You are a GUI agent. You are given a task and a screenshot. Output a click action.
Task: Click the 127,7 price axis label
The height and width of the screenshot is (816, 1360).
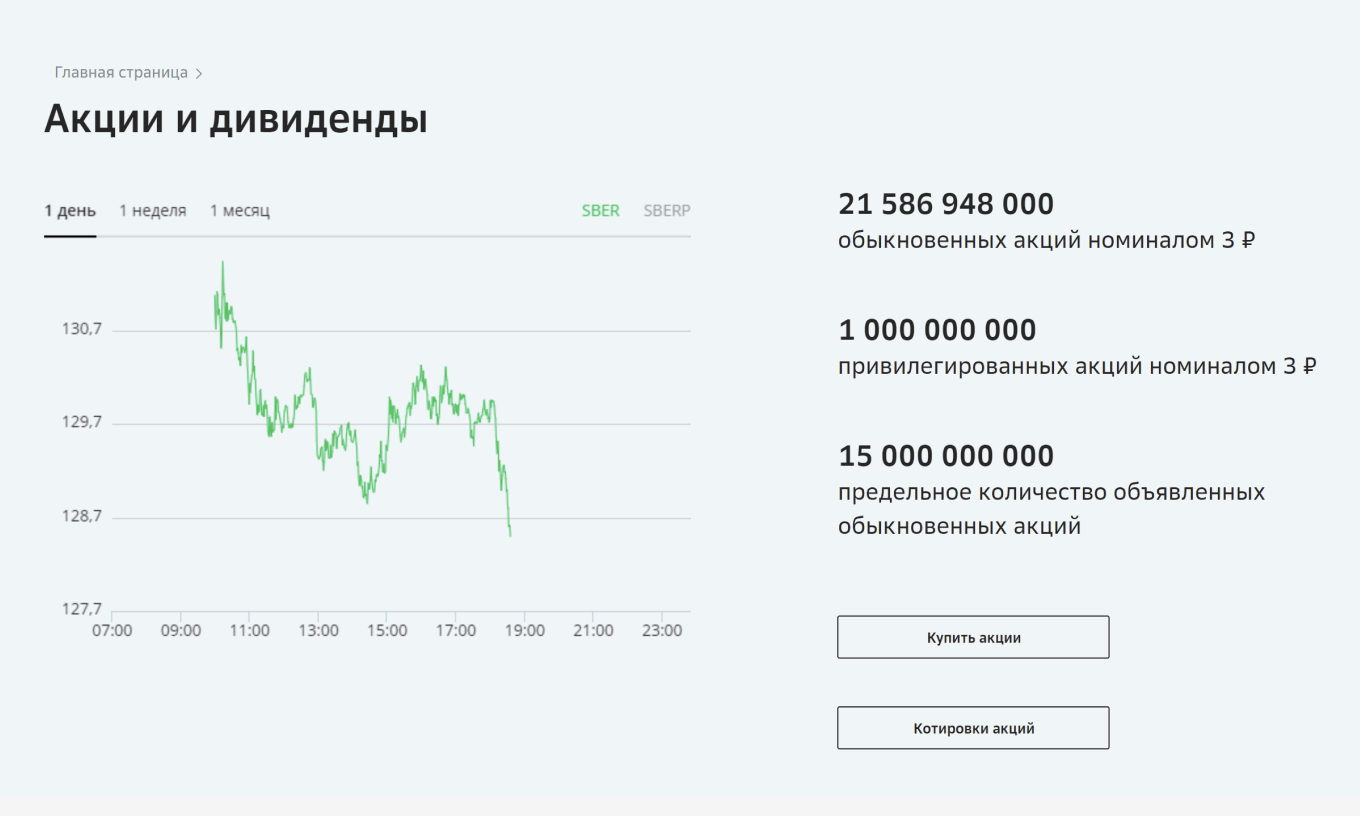(x=82, y=610)
